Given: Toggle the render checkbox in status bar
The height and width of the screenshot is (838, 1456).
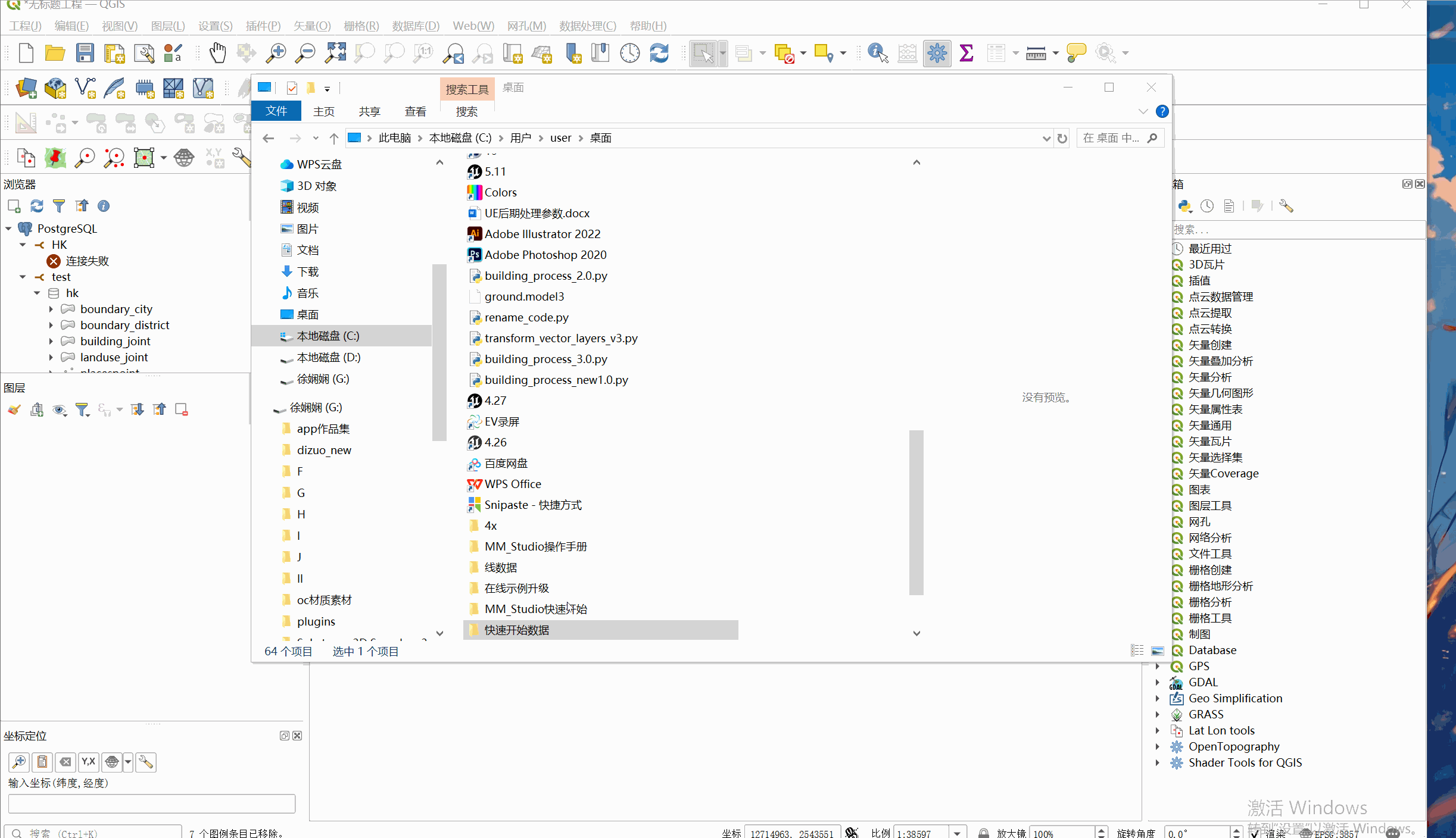Looking at the screenshot, I should coord(1255,833).
